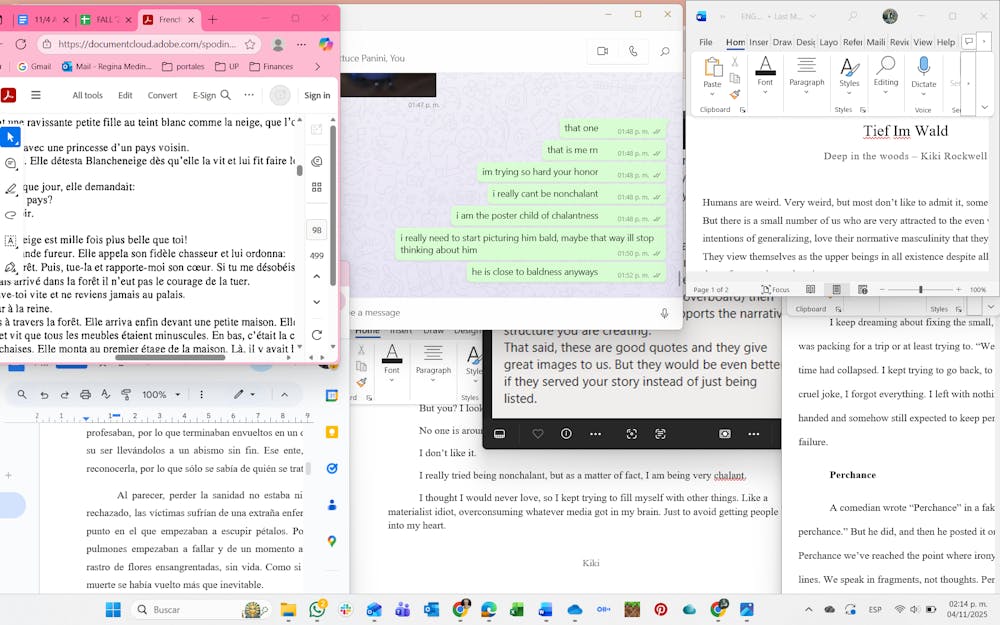Bookmark page with the star icon
Image resolution: width=1000 pixels, height=625 pixels.
tap(250, 44)
